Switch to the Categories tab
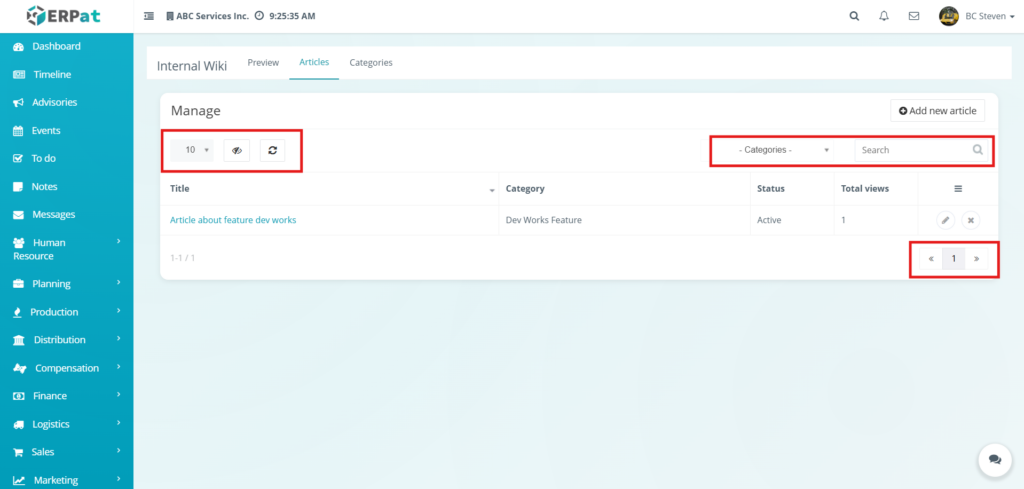The height and width of the screenshot is (489, 1024). point(370,63)
